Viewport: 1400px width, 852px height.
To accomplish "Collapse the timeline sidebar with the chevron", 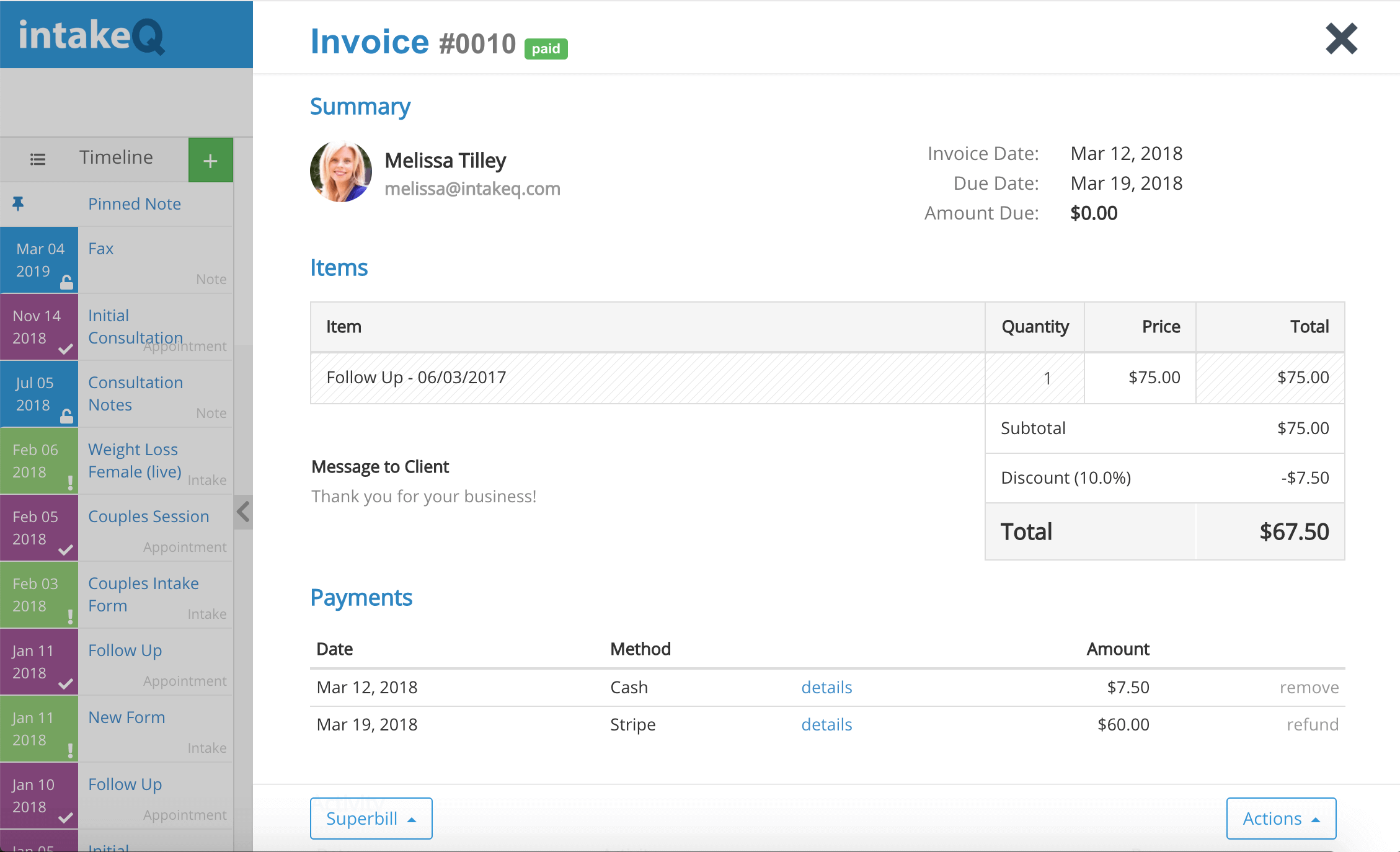I will 242,512.
